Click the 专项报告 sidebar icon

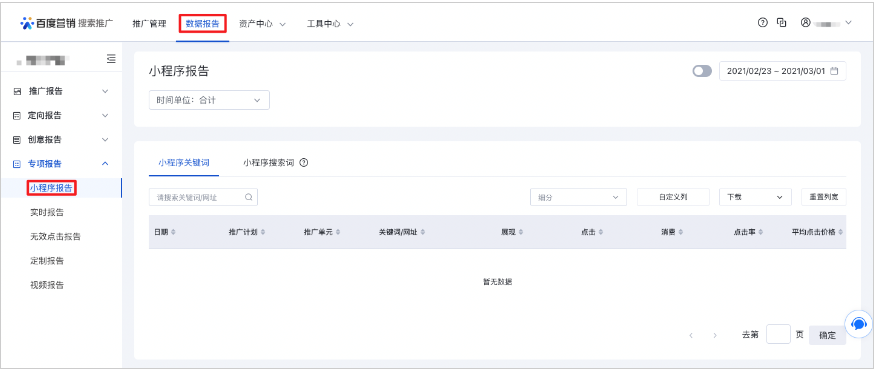17,164
